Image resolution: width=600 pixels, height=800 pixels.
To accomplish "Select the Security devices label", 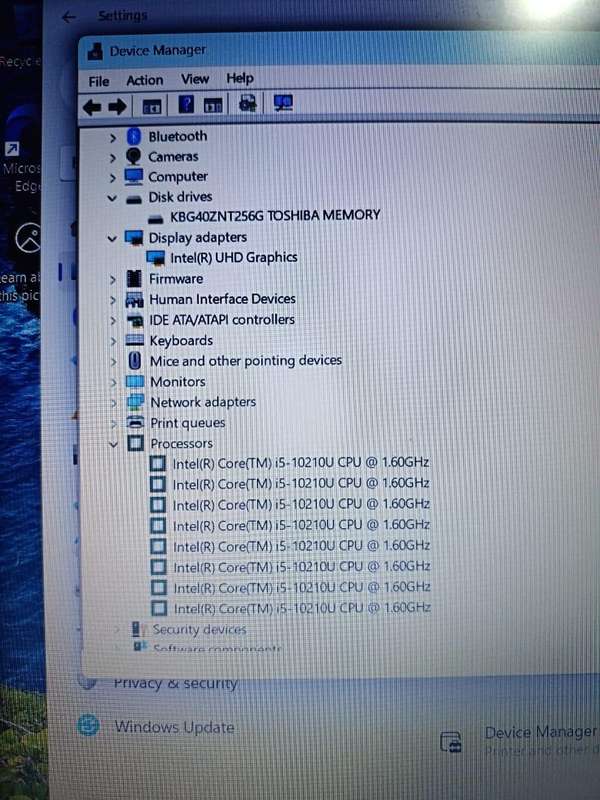I will [199, 630].
